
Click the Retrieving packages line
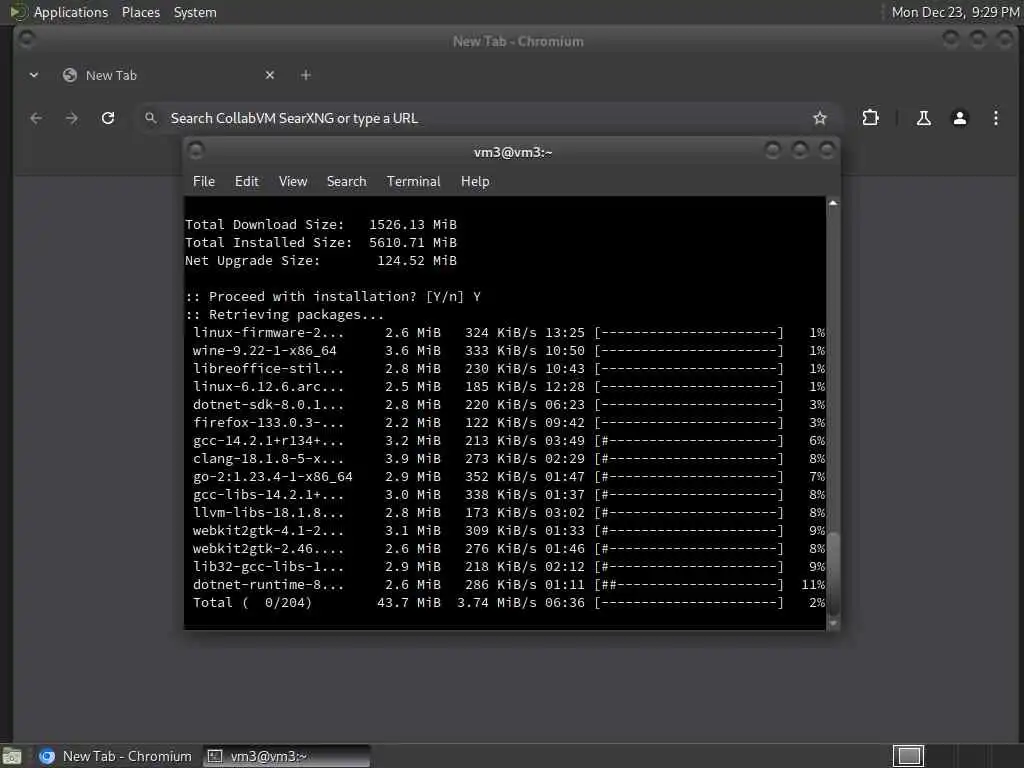(x=285, y=315)
